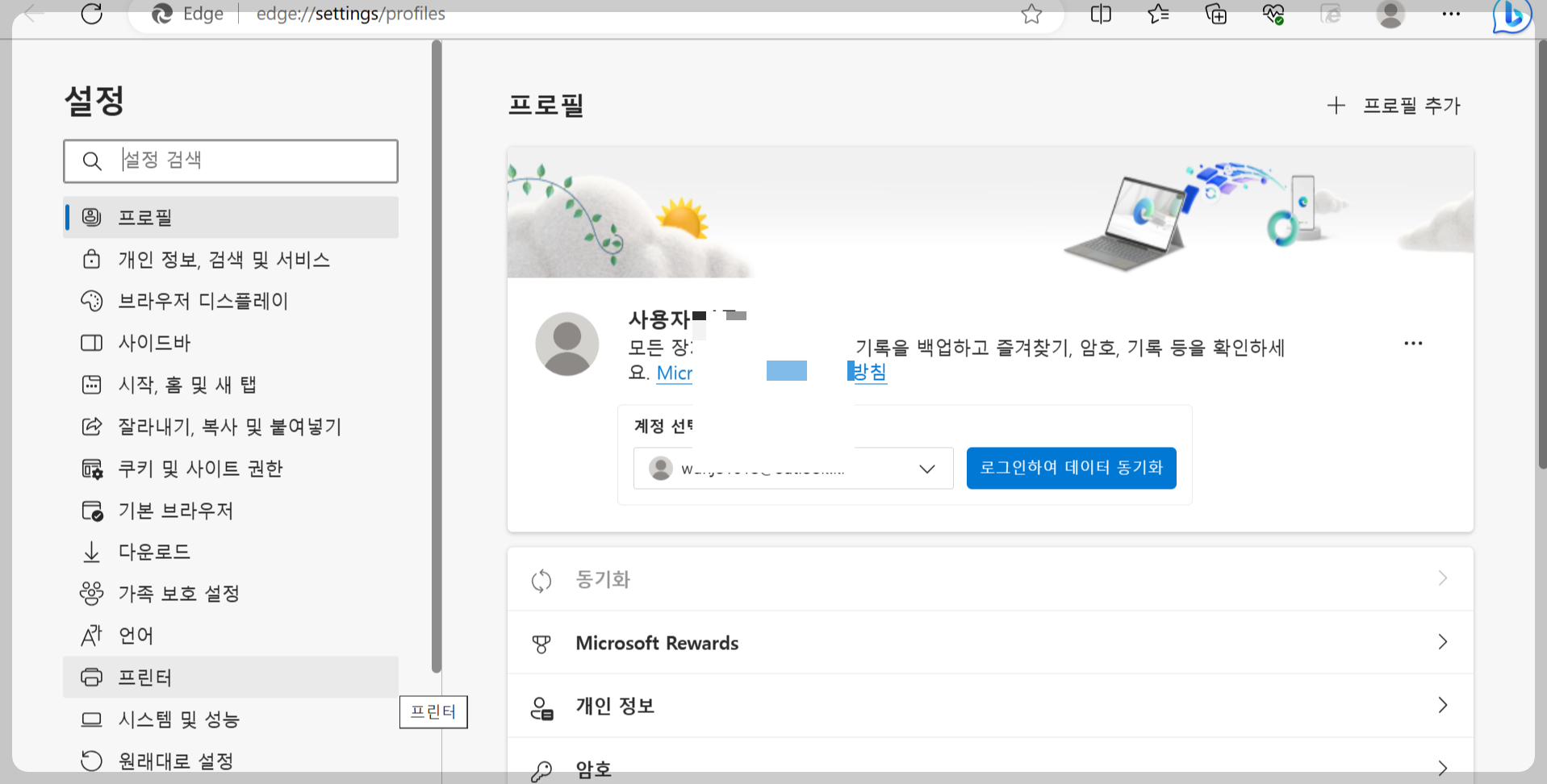The image size is (1547, 784).
Task: Open Settings and more (...) menu
Action: (1450, 14)
